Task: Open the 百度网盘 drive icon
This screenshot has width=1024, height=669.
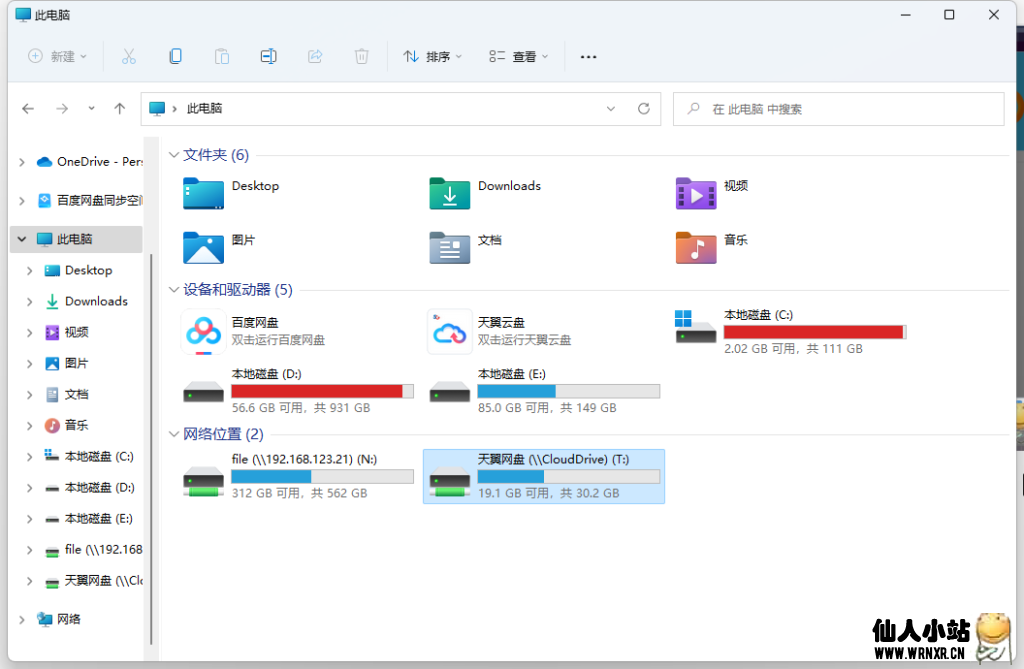Action: click(x=202, y=331)
